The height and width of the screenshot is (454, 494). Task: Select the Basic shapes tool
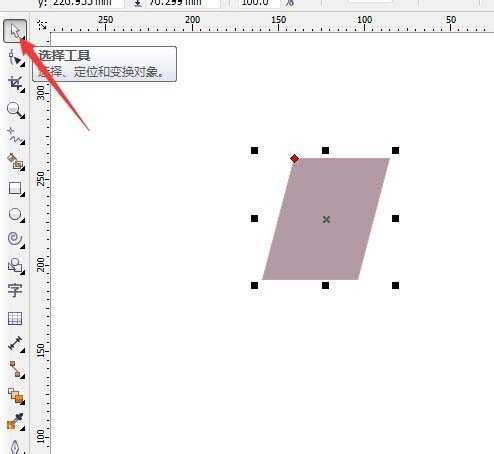(15, 266)
